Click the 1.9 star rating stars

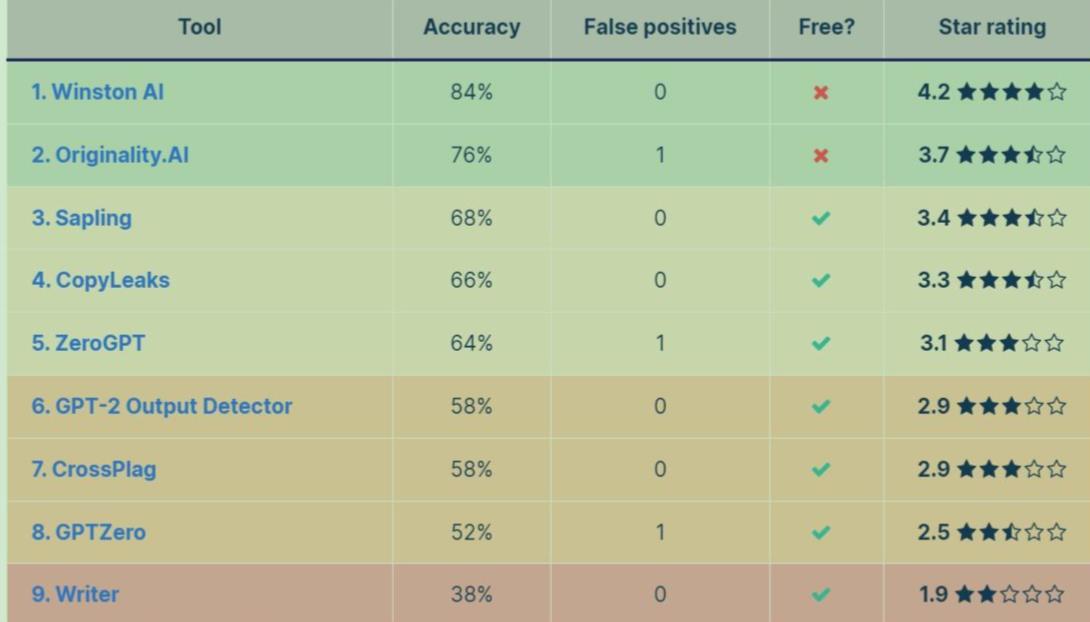[x=1009, y=594]
